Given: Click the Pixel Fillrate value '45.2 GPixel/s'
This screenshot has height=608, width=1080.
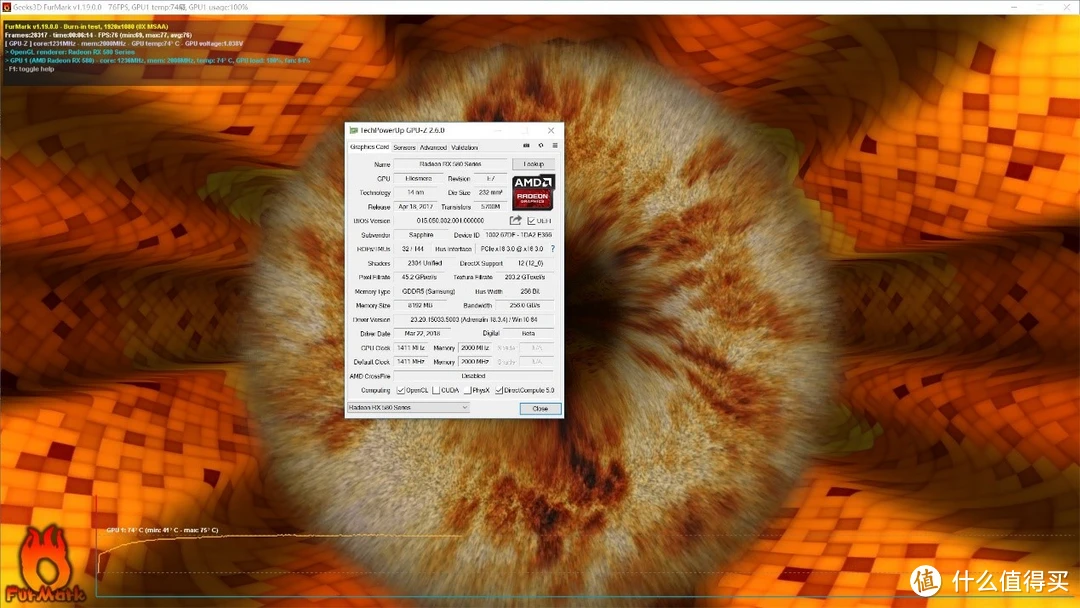Looking at the screenshot, I should (419, 277).
